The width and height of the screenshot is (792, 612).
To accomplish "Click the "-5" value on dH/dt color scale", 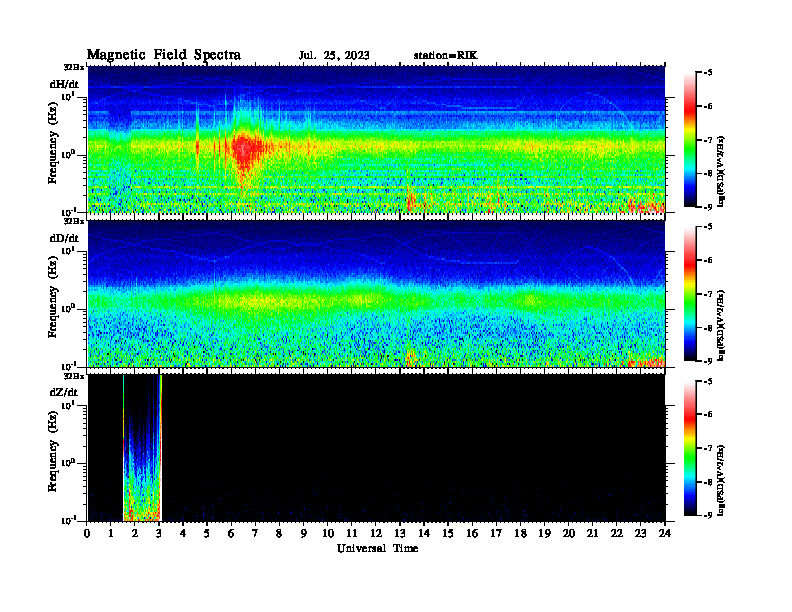I will (x=708, y=73).
